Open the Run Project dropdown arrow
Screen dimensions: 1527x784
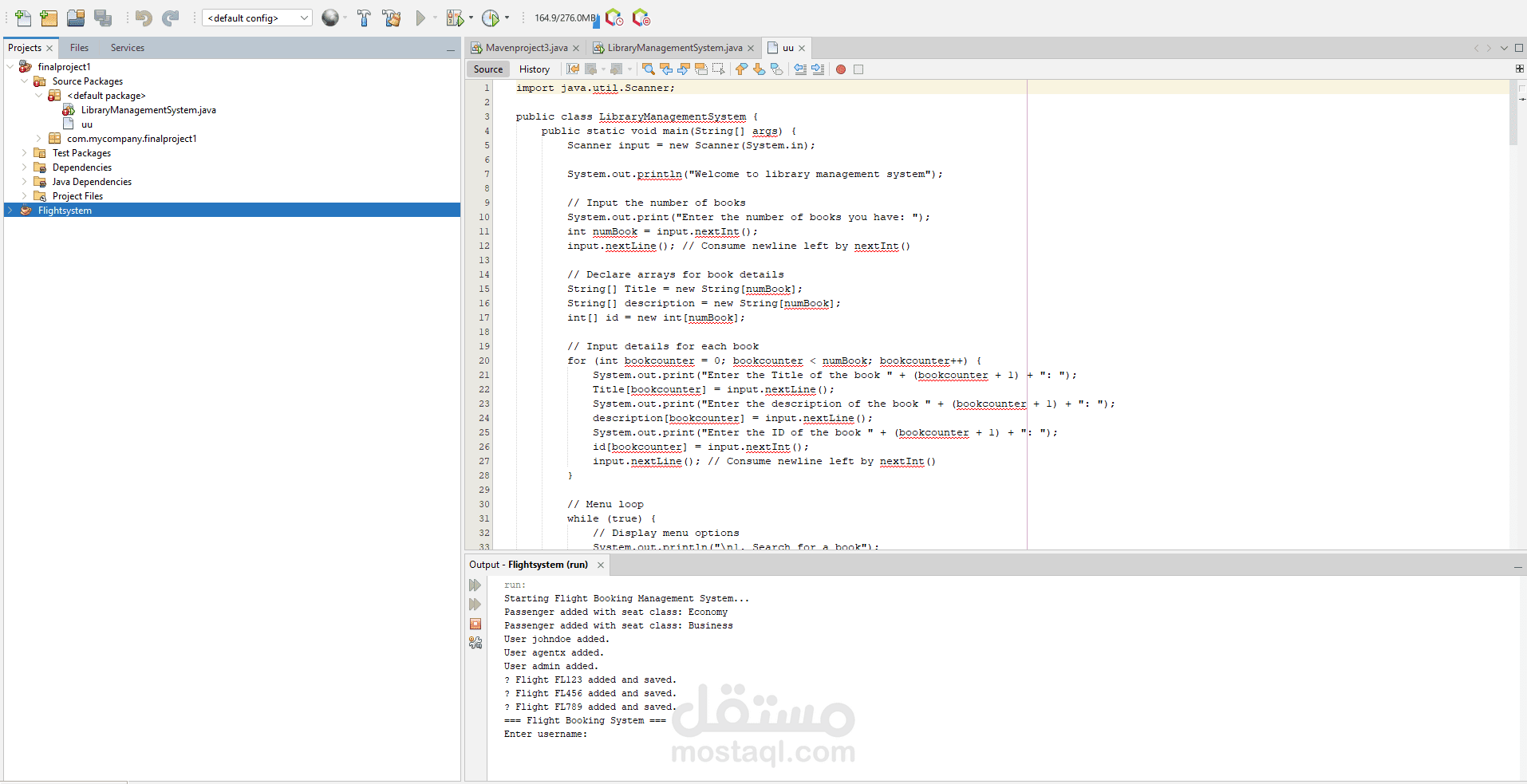click(435, 18)
